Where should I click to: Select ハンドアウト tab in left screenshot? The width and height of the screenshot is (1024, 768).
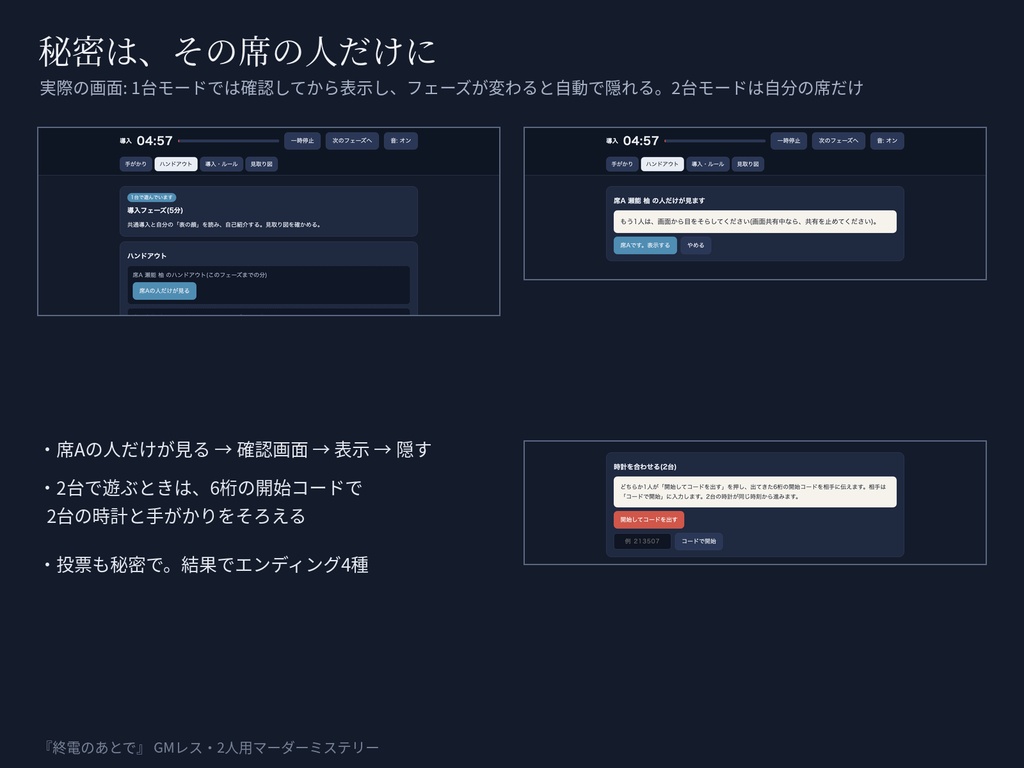pyautogui.click(x=176, y=164)
